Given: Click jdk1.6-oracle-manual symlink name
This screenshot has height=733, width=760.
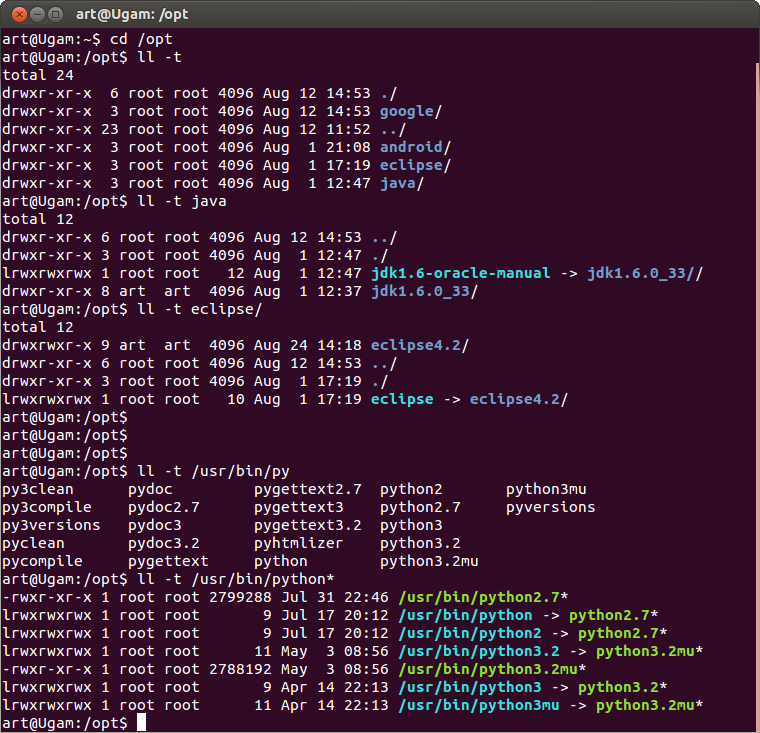Looking at the screenshot, I should tap(460, 273).
